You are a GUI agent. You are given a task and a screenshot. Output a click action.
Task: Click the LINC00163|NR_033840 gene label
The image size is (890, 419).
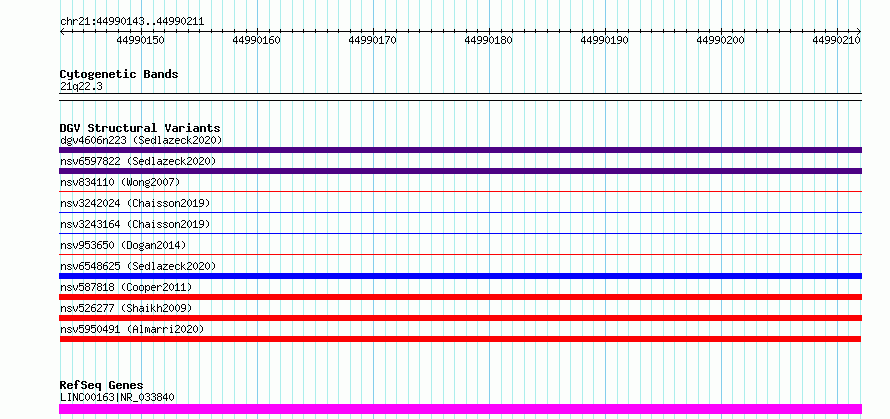(117, 397)
